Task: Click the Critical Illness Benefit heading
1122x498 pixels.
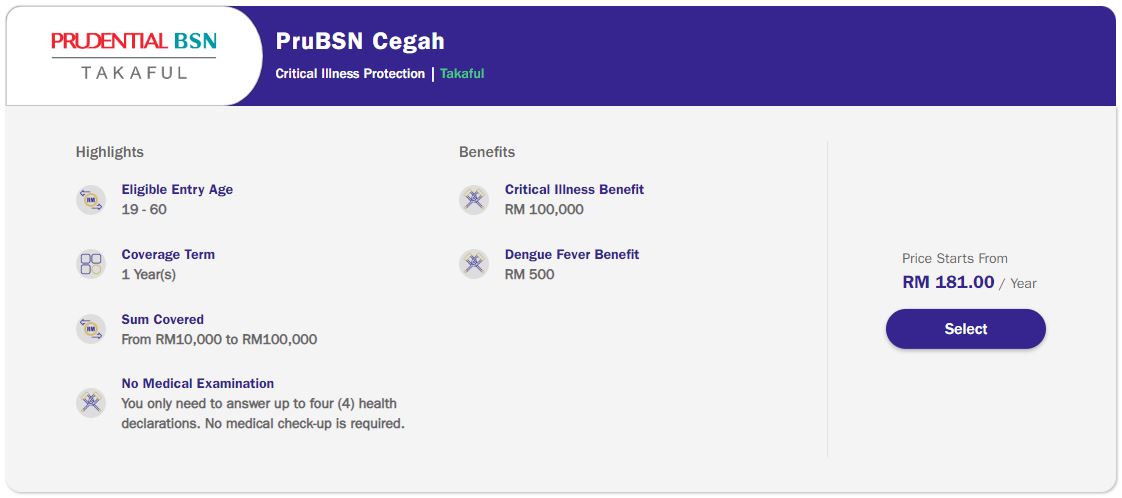Action: click(574, 190)
